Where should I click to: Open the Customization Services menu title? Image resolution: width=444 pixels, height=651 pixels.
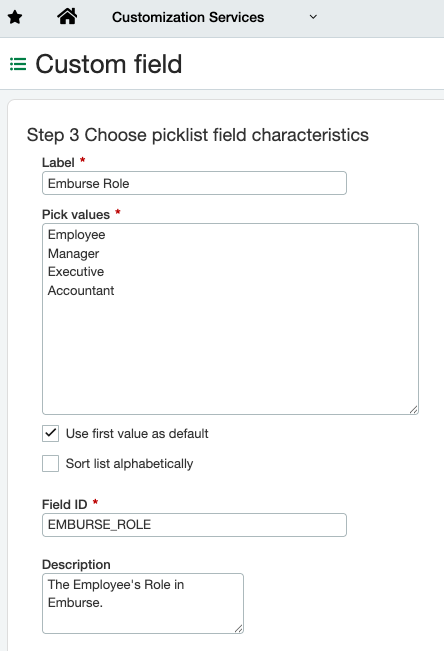point(188,17)
